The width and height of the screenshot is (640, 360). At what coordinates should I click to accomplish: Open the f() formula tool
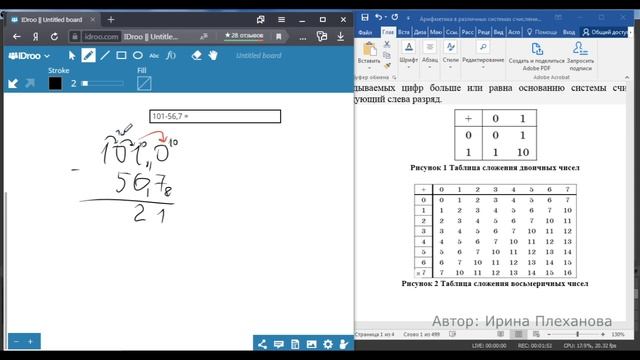pos(171,56)
